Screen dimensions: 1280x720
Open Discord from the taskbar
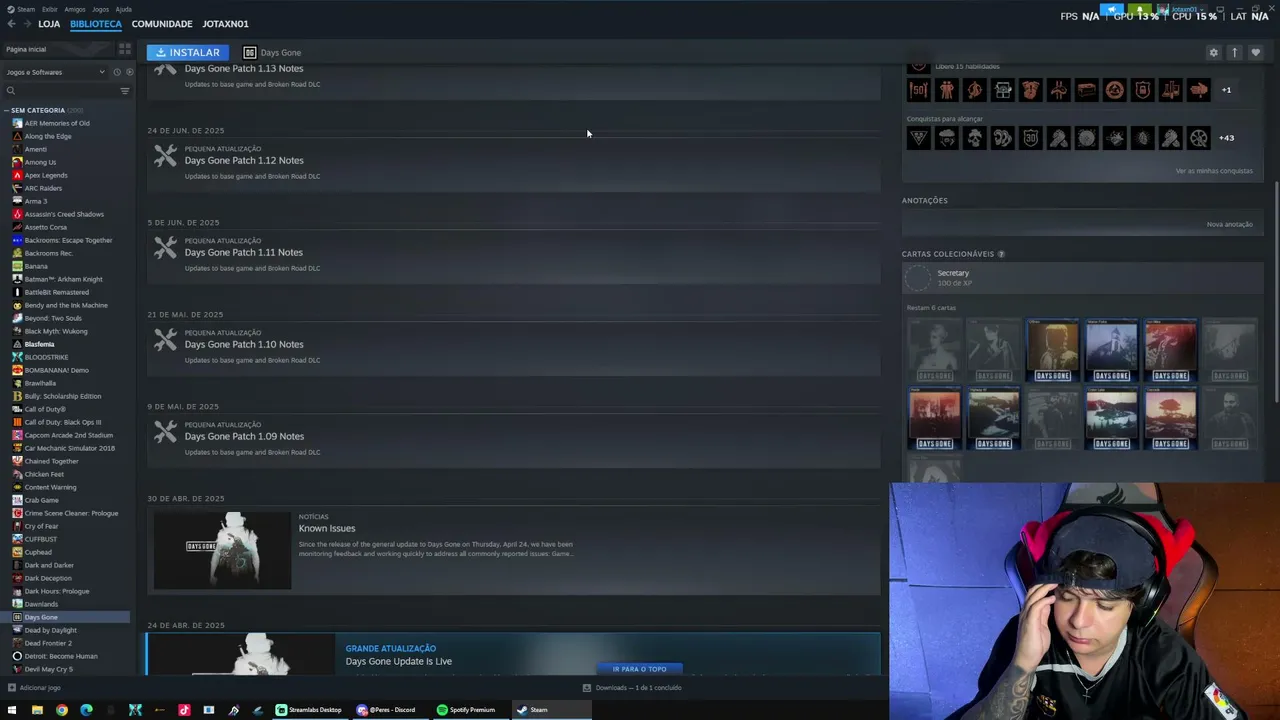386,710
